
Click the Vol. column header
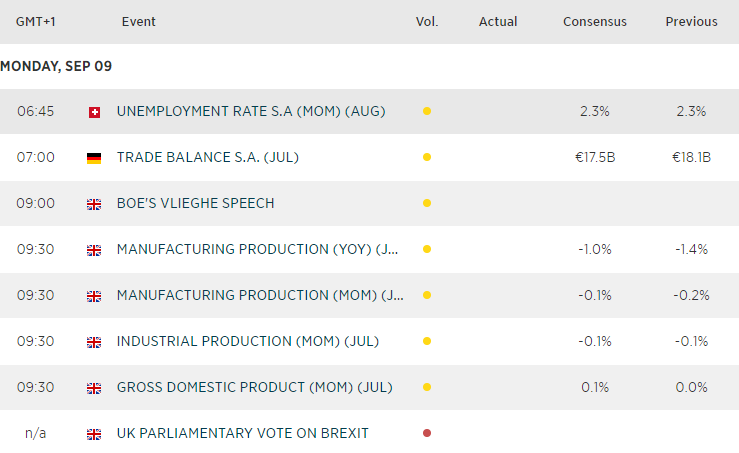(427, 22)
